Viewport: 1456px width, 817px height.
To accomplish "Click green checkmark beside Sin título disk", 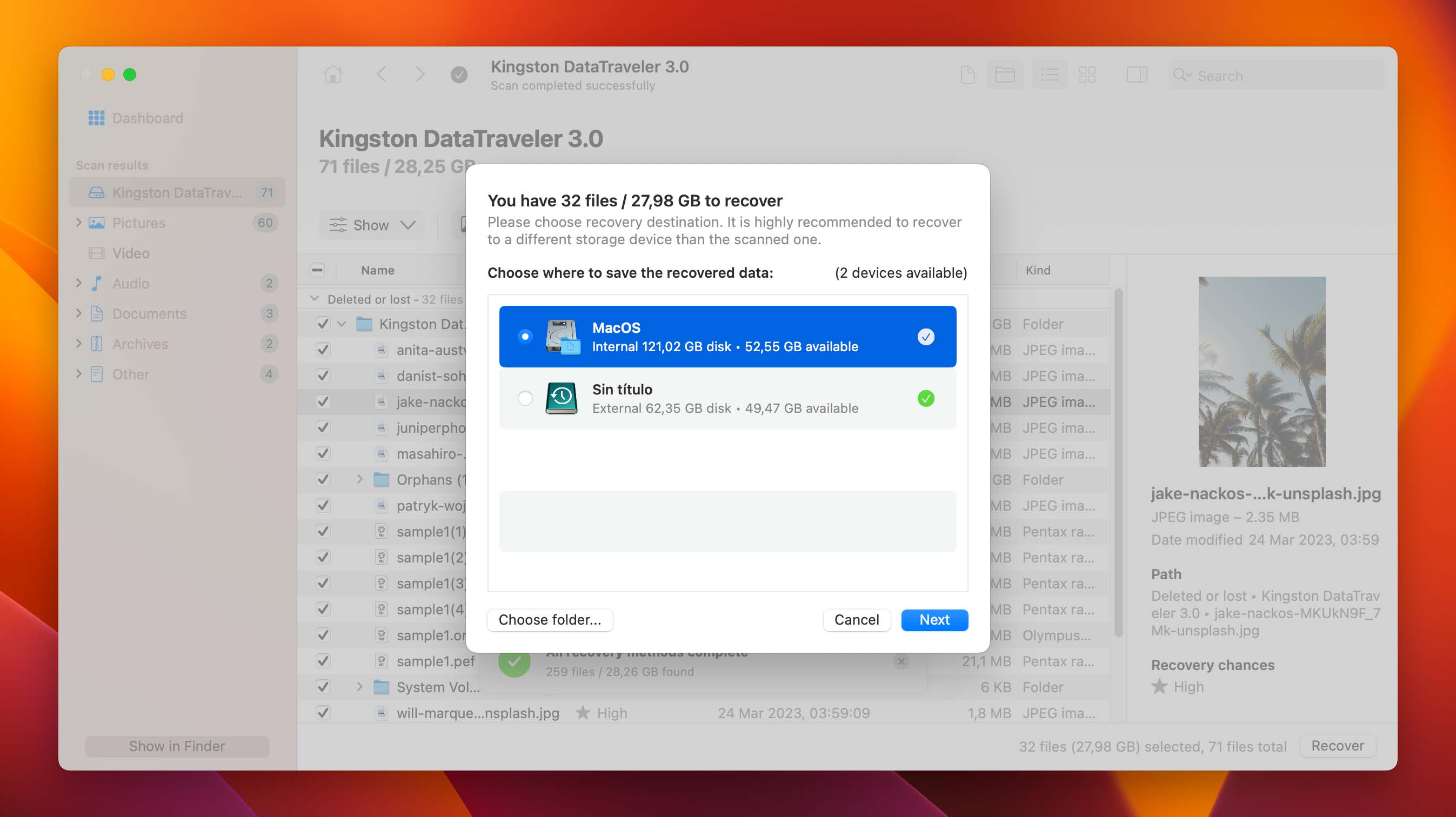I will (926, 398).
